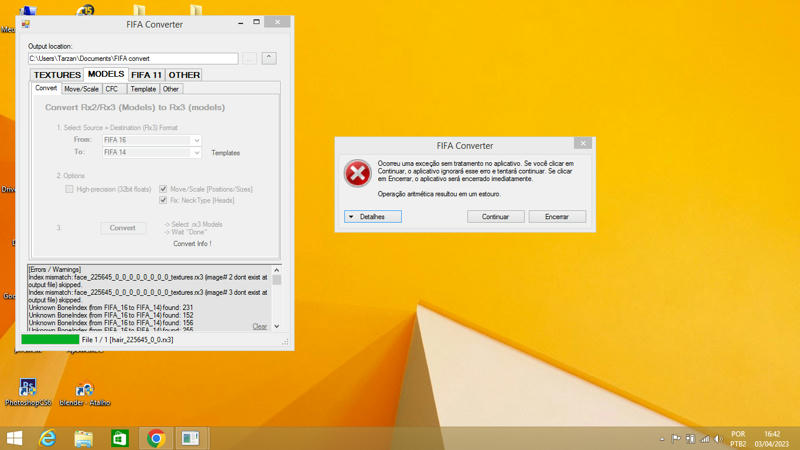800x450 pixels.
Task: Click the [Errors / Warnings] log header
Action: click(55, 269)
